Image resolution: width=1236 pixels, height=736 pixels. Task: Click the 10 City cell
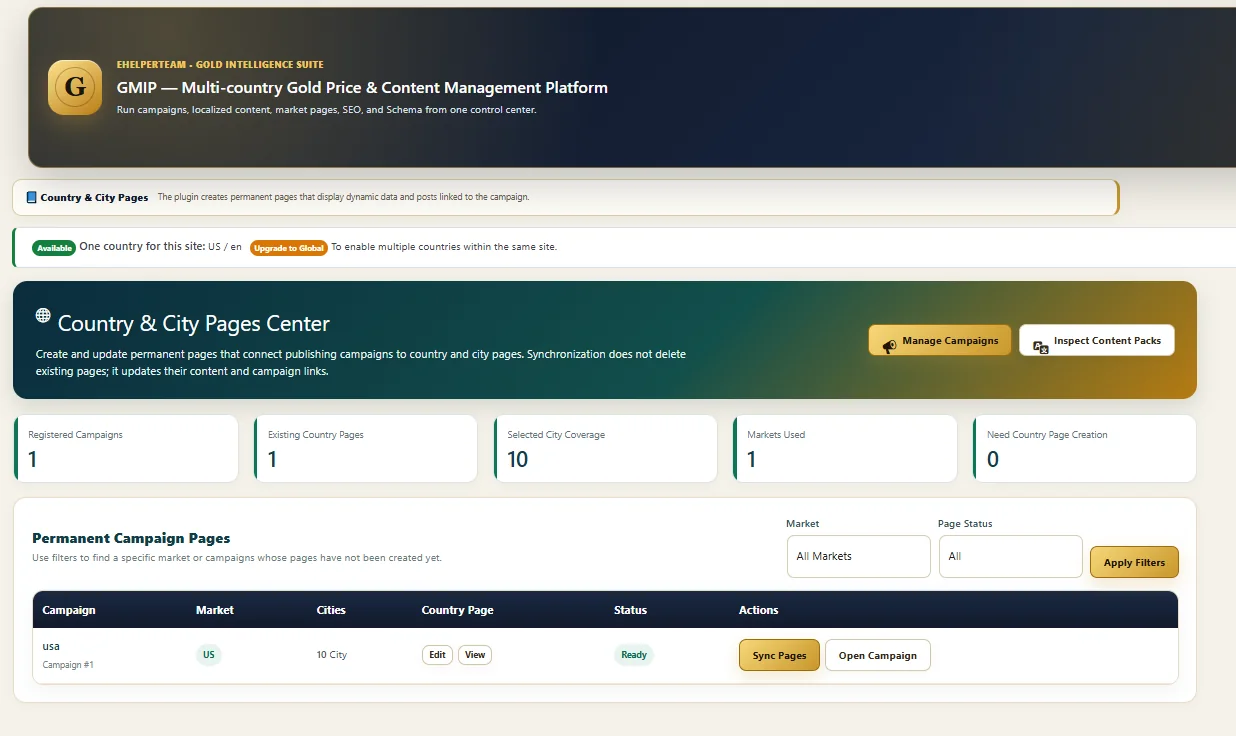[331, 655]
